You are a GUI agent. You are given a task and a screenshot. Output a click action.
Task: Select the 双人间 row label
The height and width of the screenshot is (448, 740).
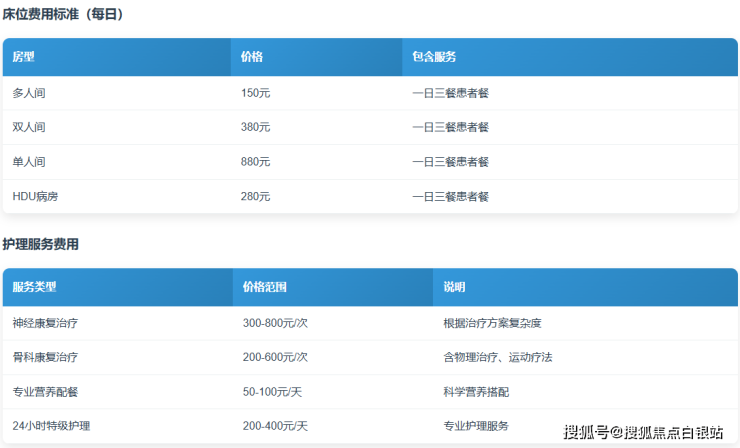29,127
